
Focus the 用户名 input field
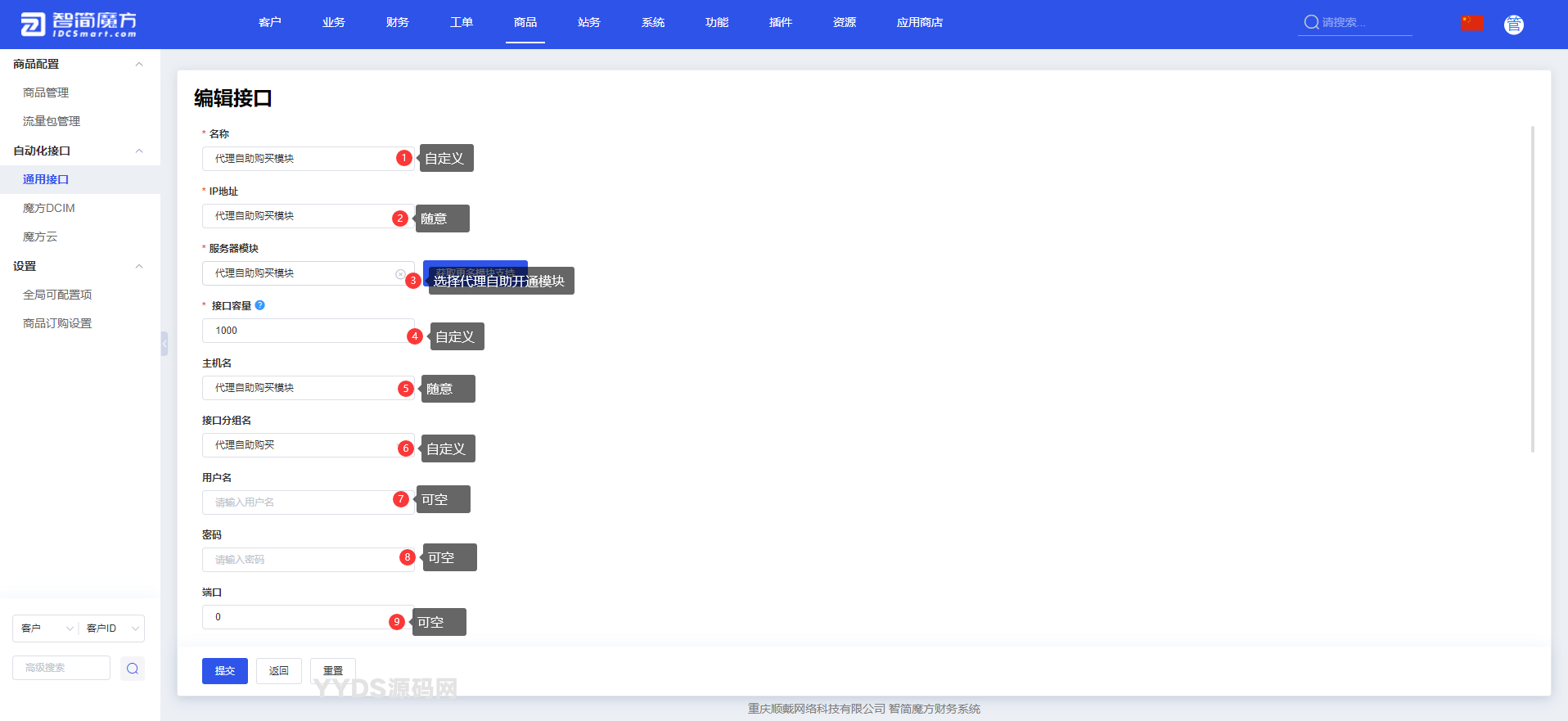pyautogui.click(x=308, y=502)
